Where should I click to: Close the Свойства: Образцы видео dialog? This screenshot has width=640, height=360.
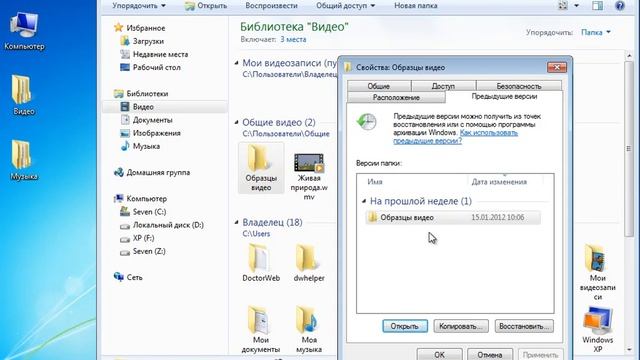coord(557,67)
